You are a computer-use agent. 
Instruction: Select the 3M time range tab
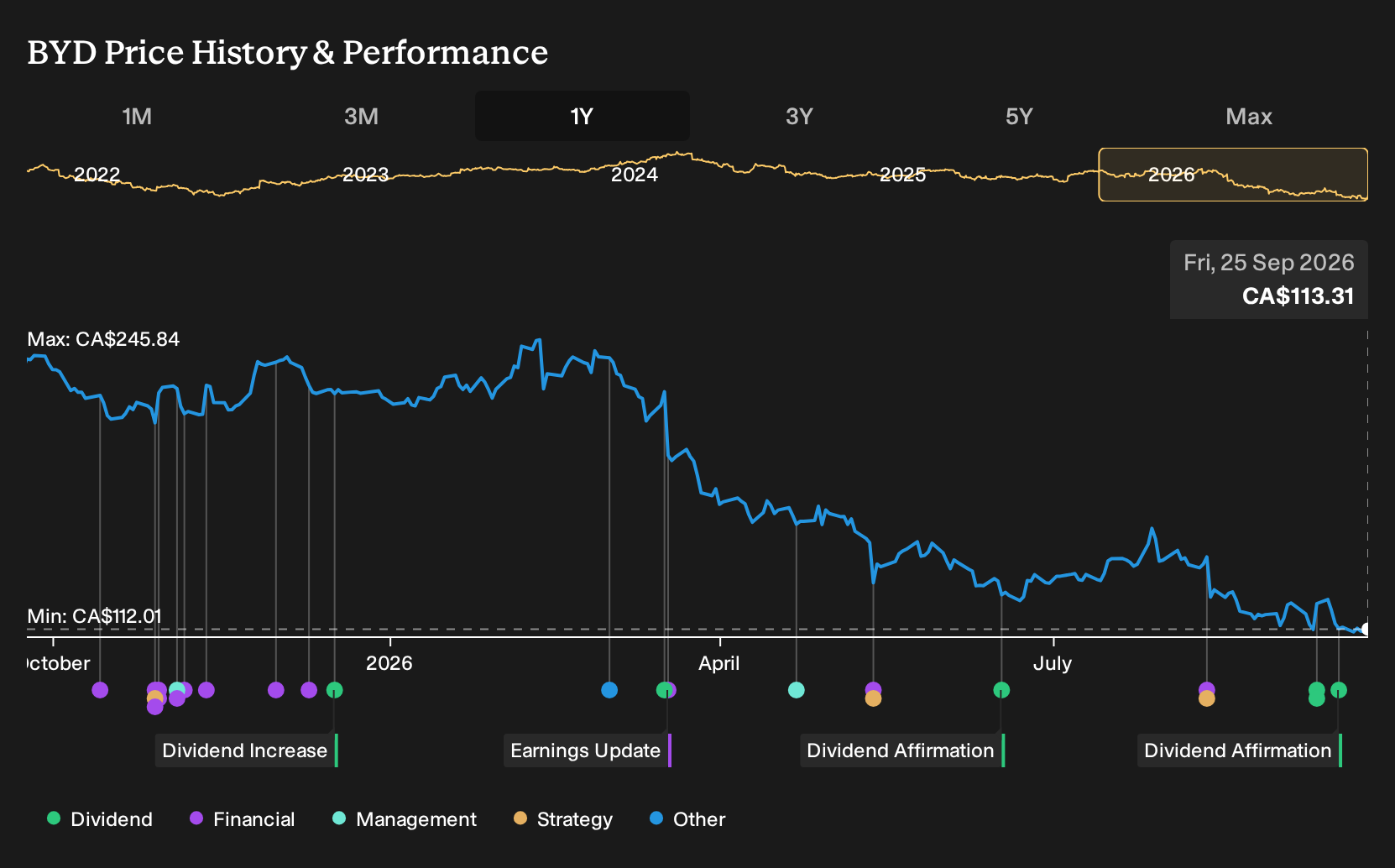point(361,116)
